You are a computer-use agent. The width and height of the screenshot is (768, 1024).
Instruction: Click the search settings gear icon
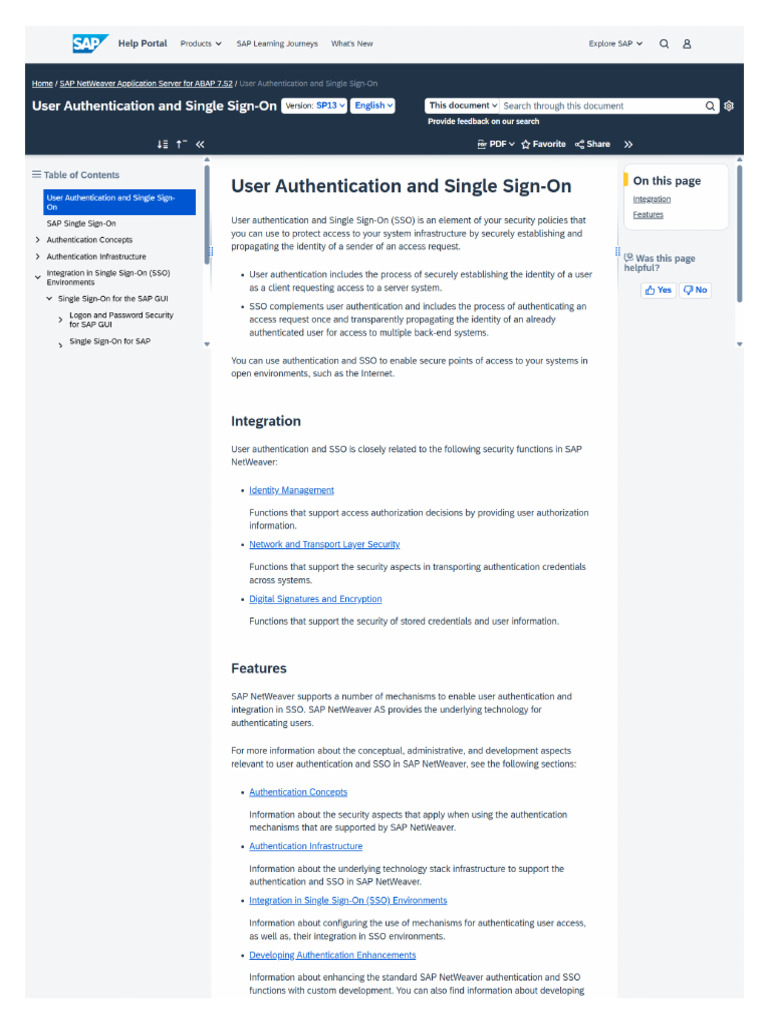coord(729,106)
